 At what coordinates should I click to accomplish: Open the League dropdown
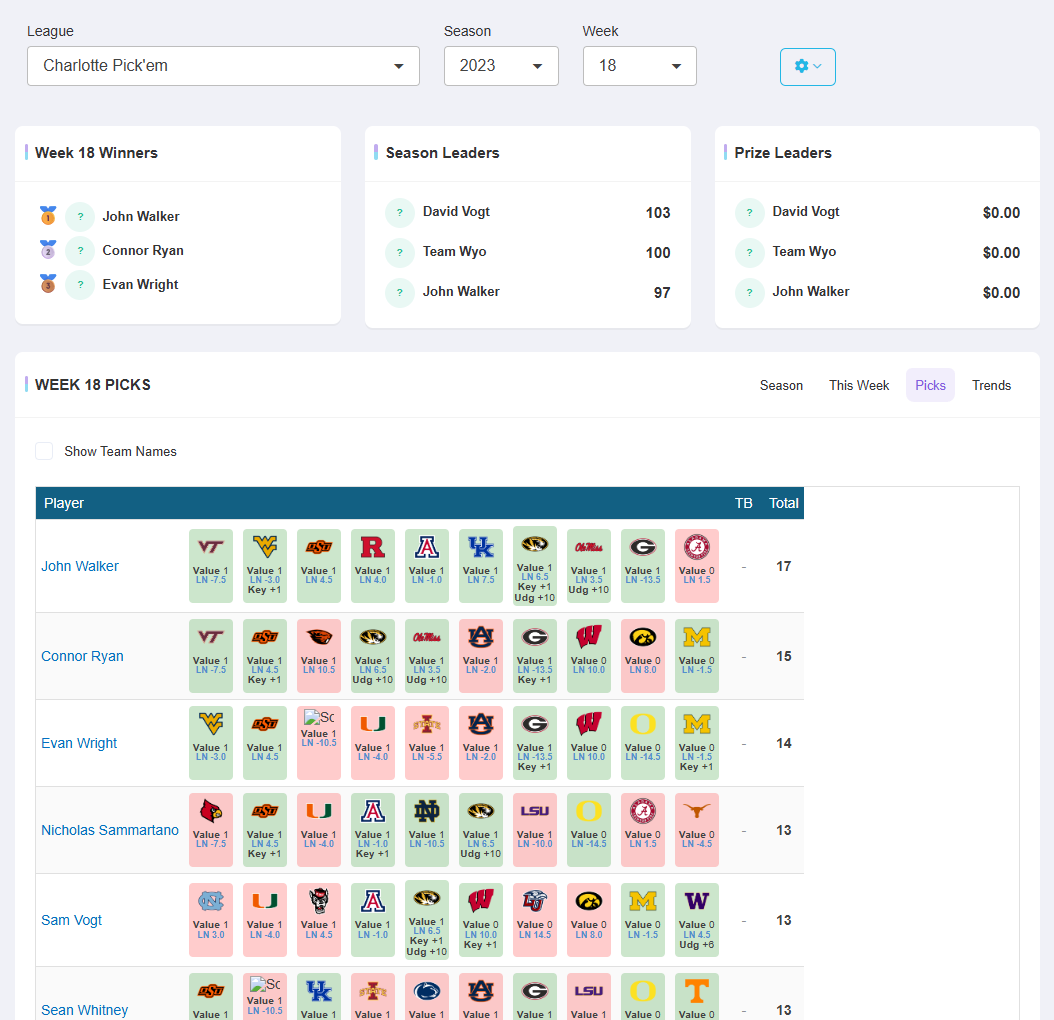click(x=223, y=66)
